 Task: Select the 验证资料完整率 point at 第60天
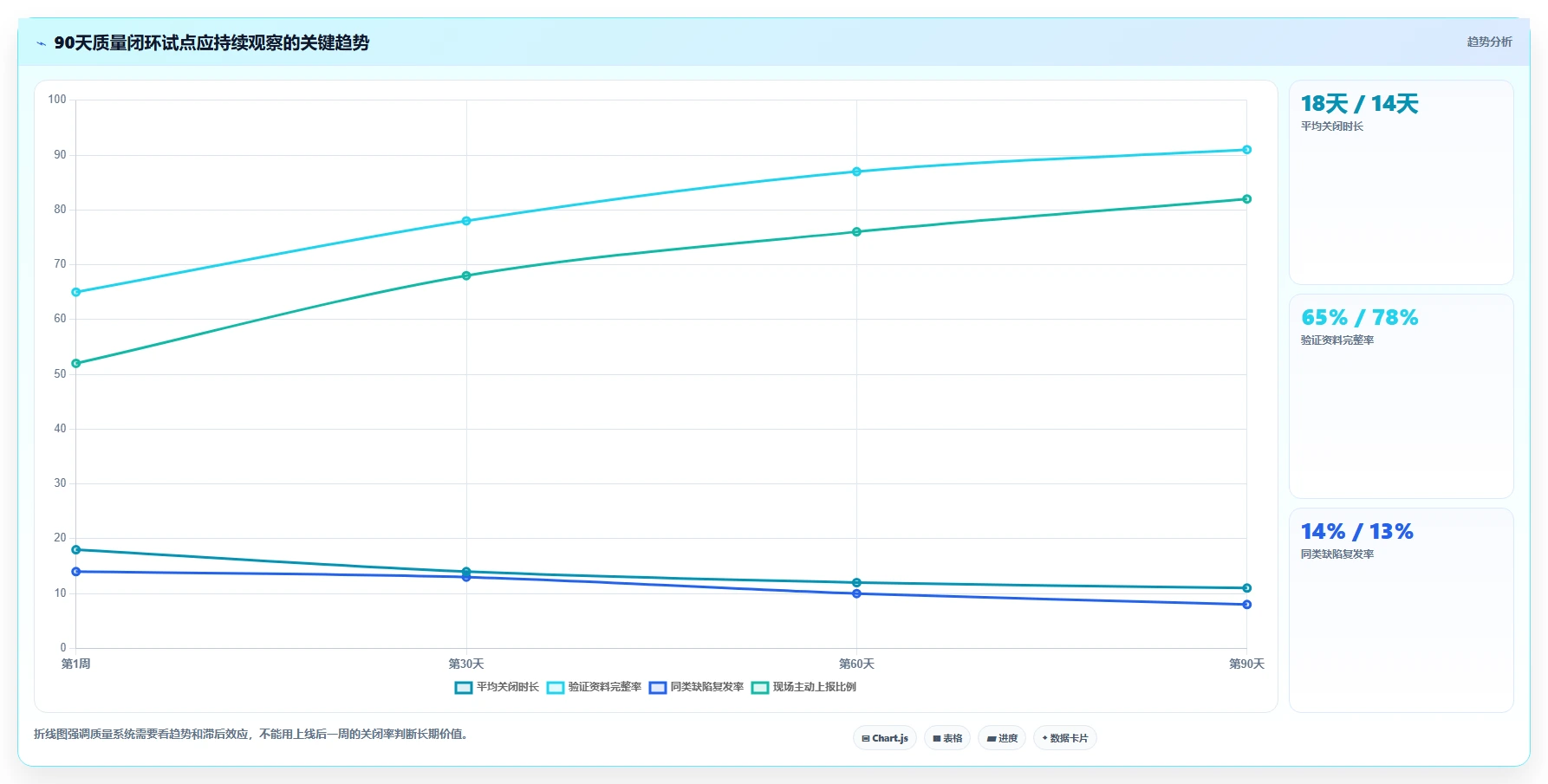click(856, 172)
